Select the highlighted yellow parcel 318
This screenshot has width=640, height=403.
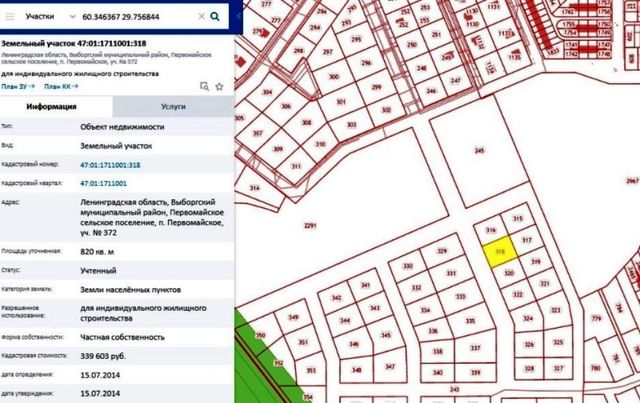[500, 252]
